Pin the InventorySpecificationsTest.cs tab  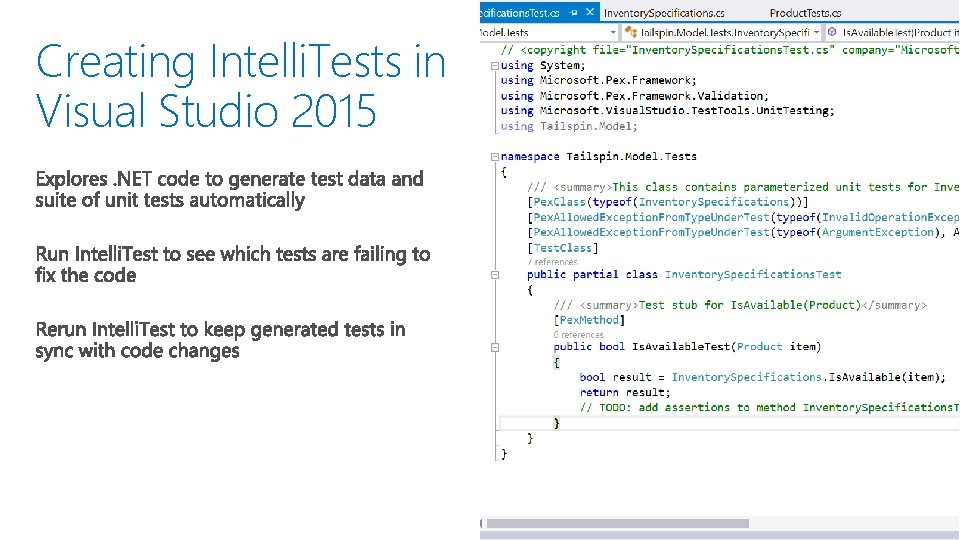point(574,12)
